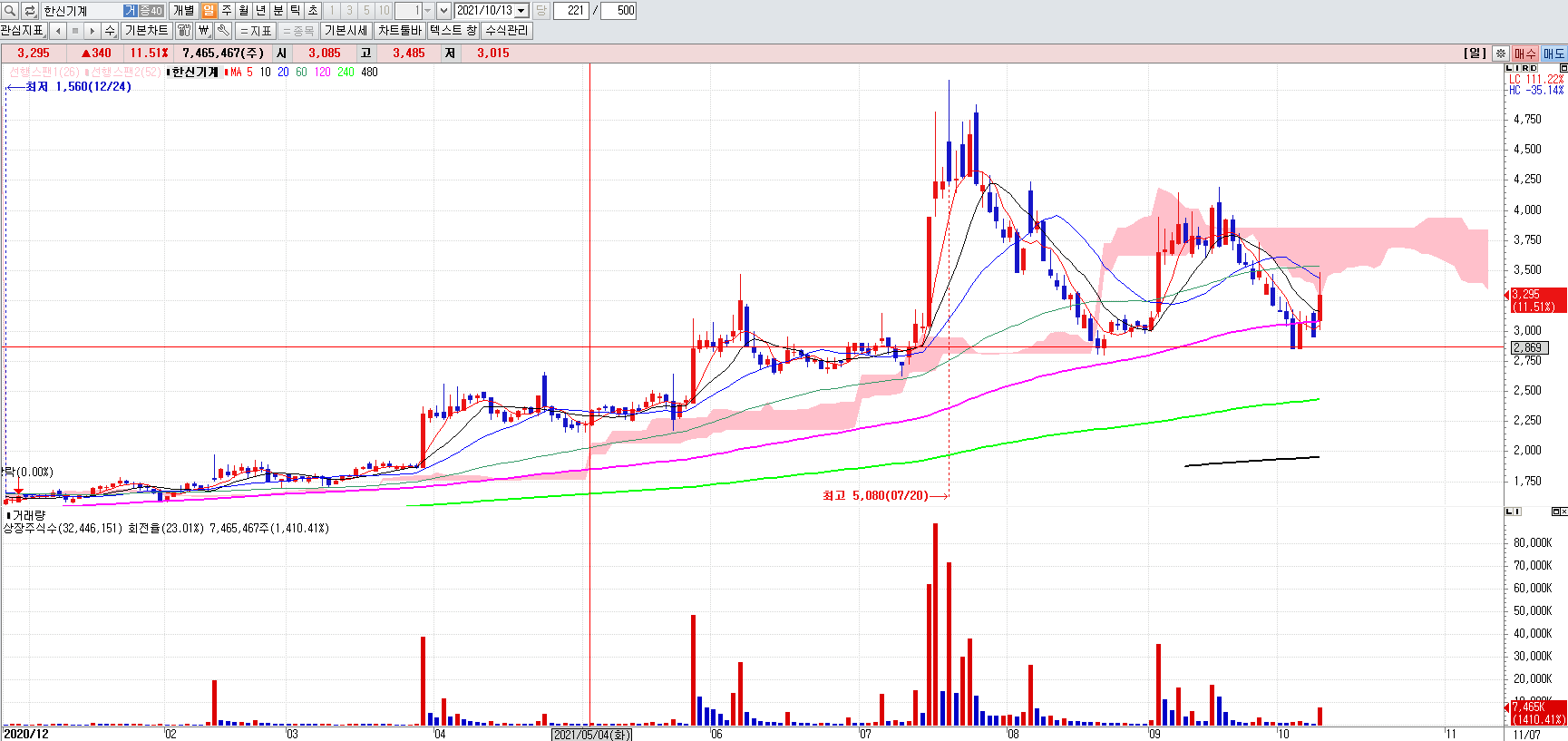Click the MA 20 blue legend number
Image resolution: width=1568 pixels, height=741 pixels.
point(283,72)
